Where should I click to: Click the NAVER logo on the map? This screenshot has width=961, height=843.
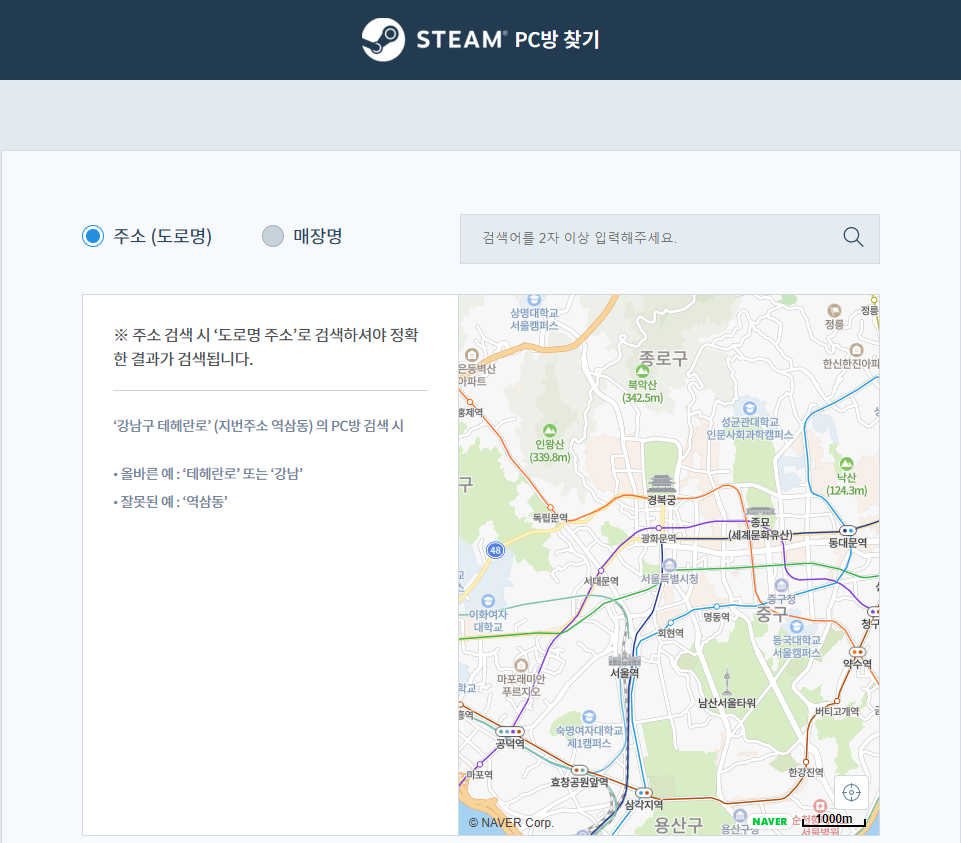(770, 822)
